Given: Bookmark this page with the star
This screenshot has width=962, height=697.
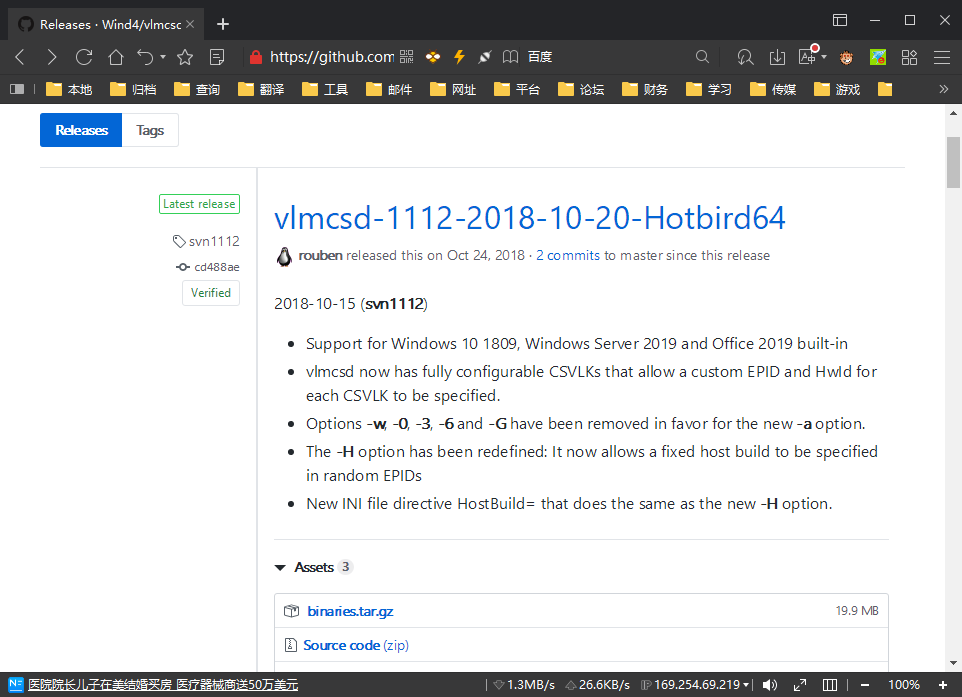Looking at the screenshot, I should click(x=185, y=57).
